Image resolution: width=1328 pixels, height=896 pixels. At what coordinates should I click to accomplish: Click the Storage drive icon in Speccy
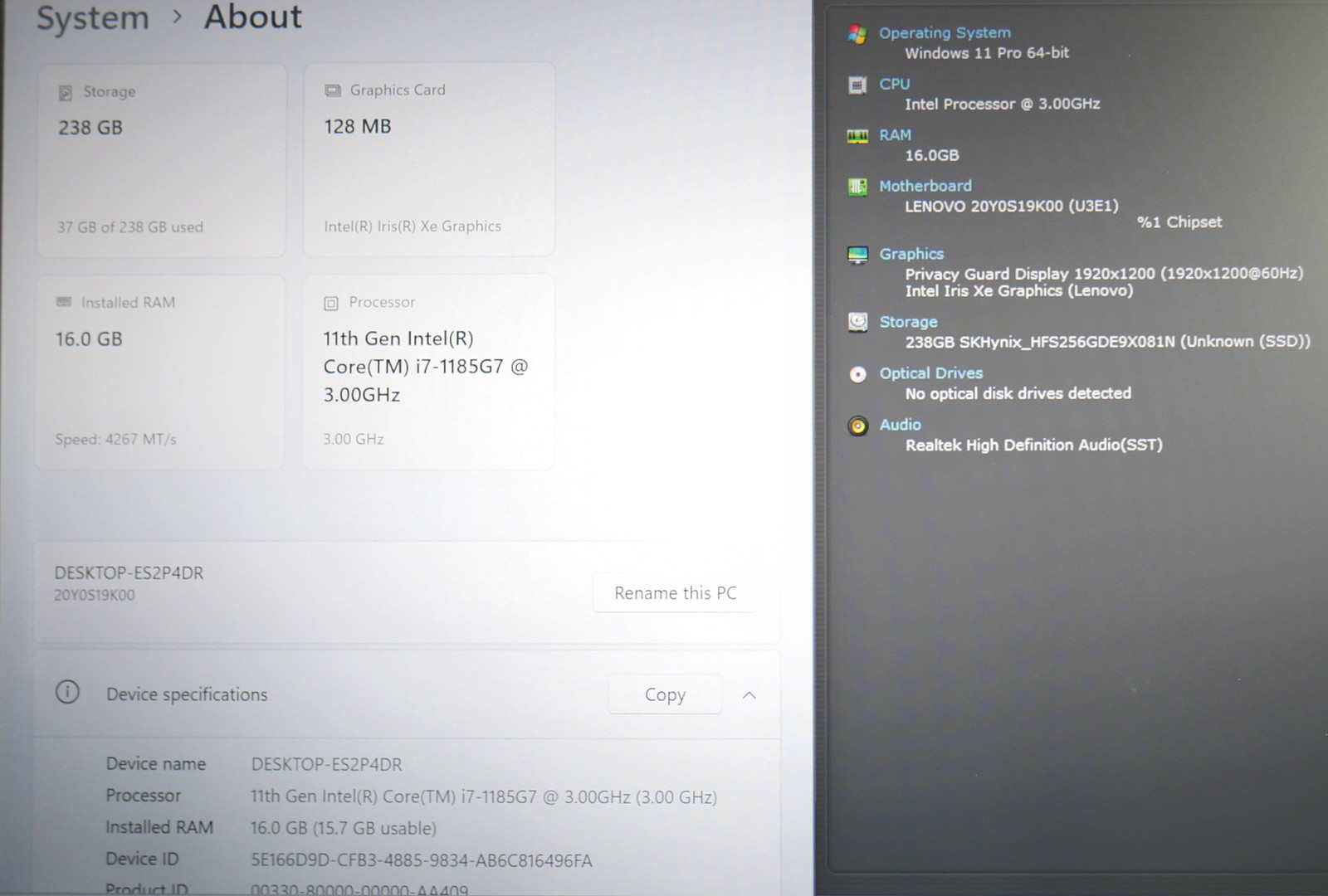[857, 322]
